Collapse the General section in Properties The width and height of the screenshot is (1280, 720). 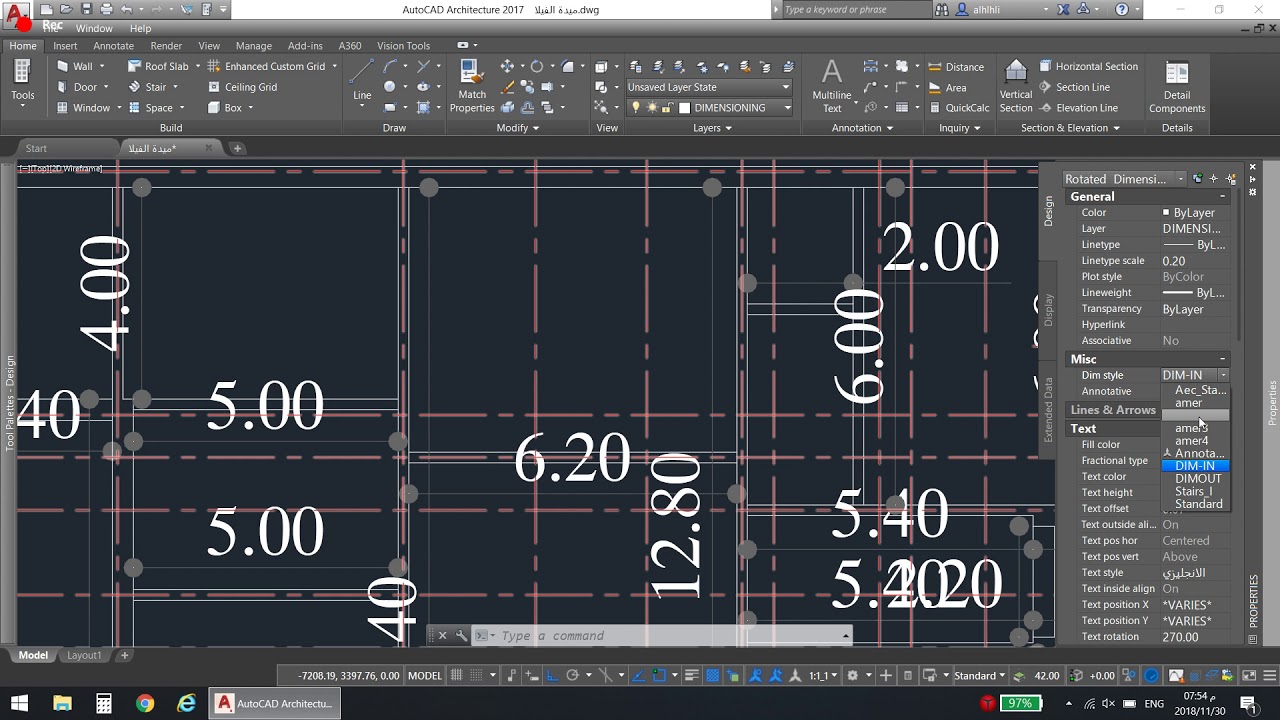point(1222,197)
